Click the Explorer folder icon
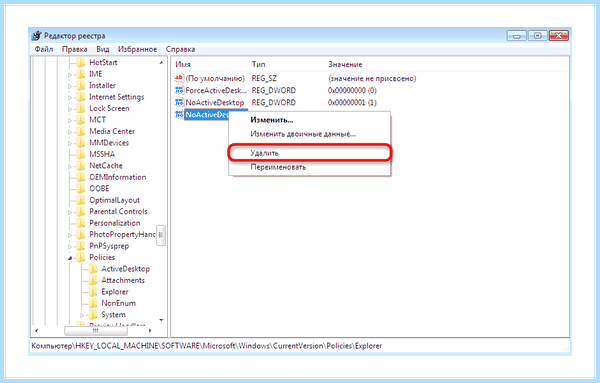This screenshot has height=383, width=600. coord(93,292)
